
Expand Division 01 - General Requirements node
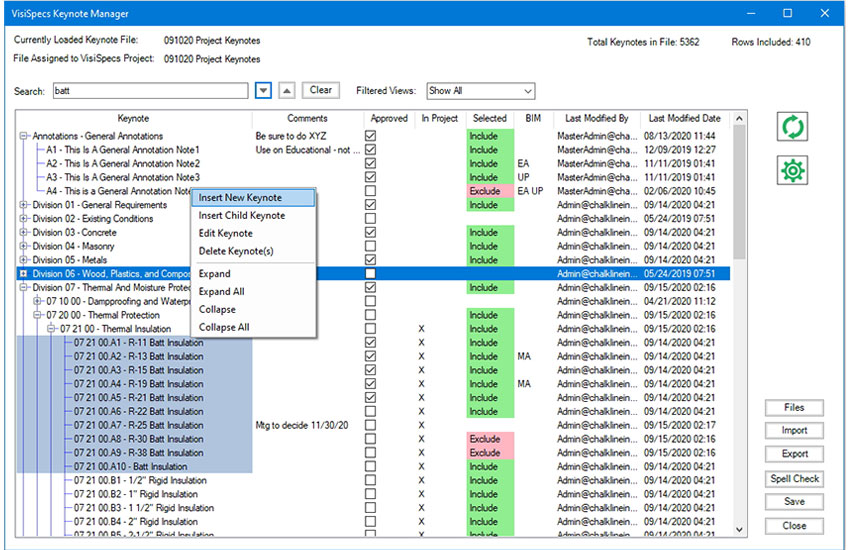pos(23,205)
